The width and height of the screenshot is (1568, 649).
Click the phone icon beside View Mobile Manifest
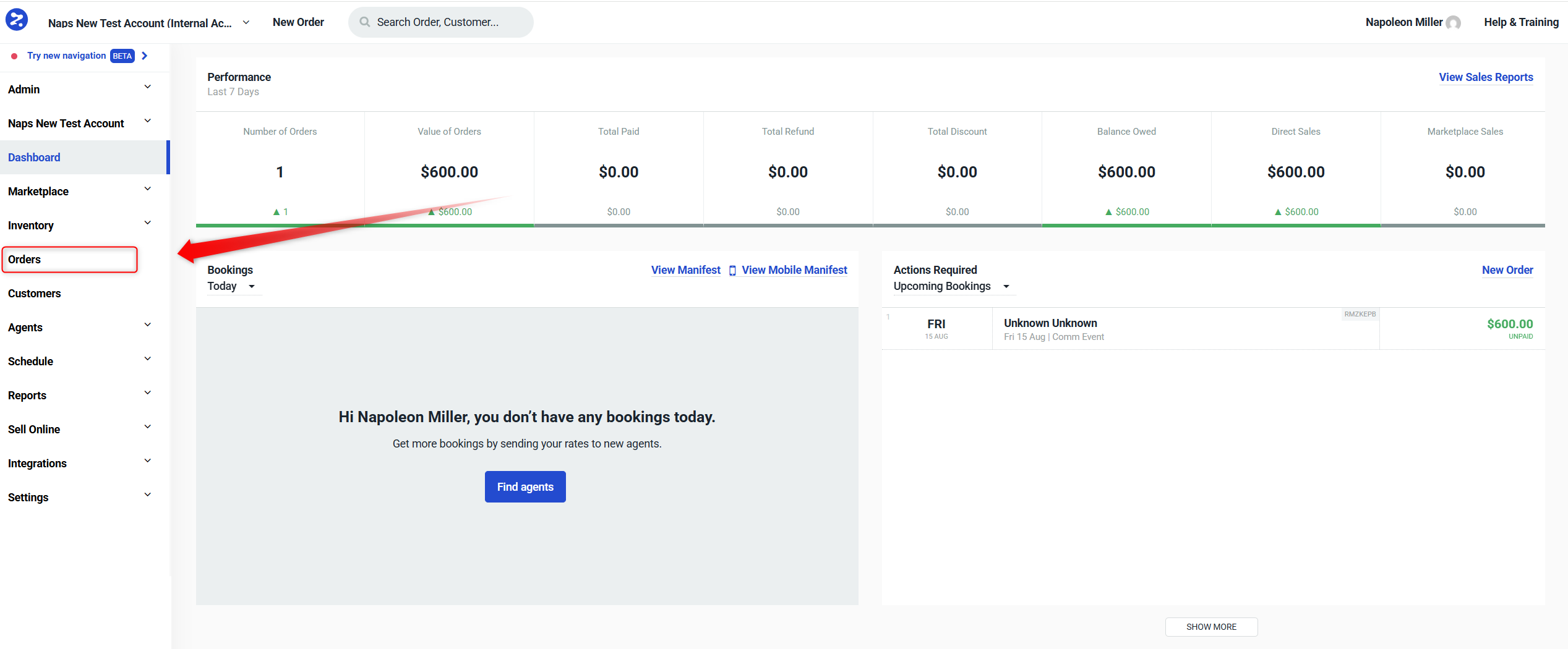(x=732, y=270)
